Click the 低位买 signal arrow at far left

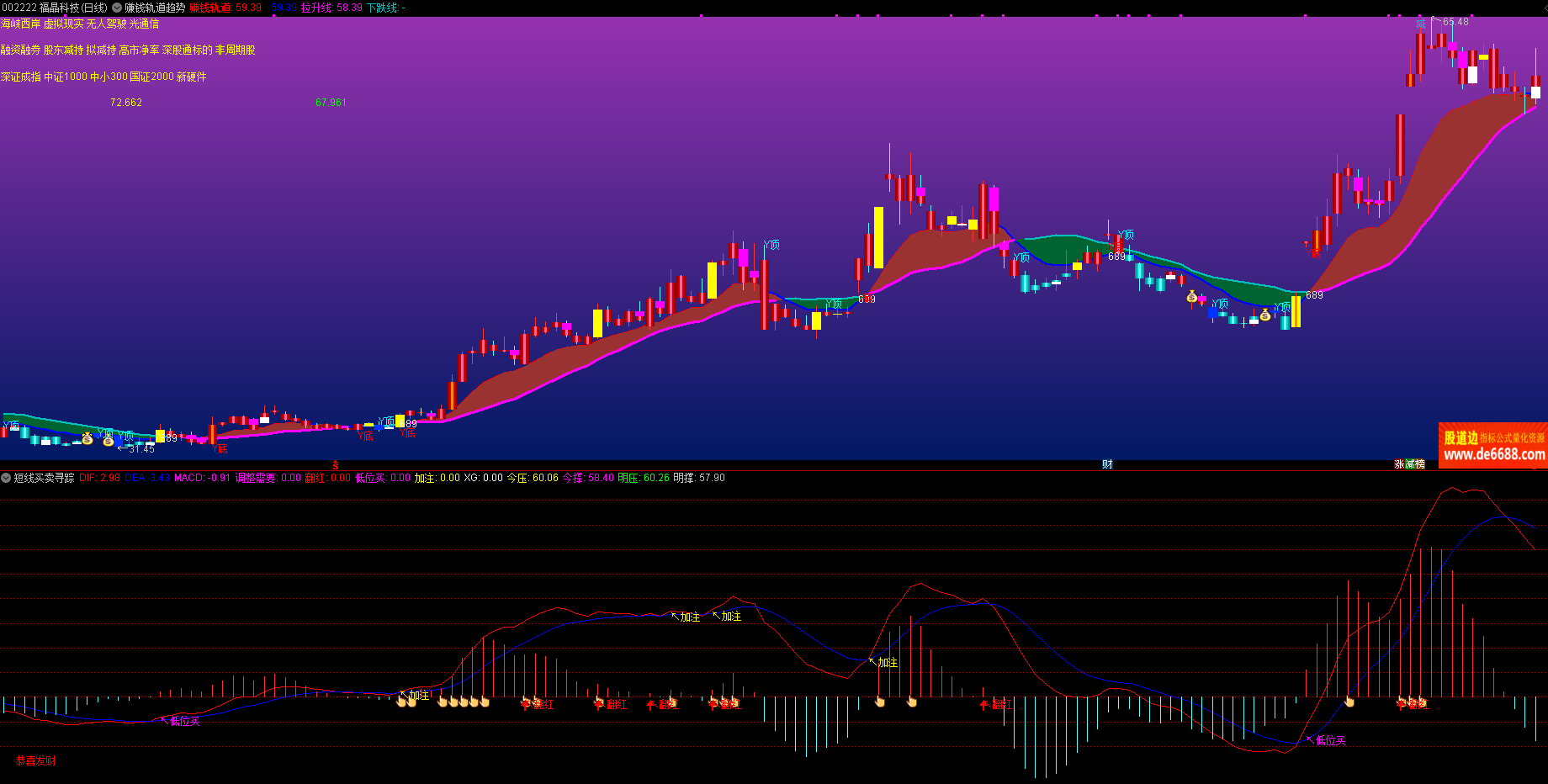click(165, 719)
